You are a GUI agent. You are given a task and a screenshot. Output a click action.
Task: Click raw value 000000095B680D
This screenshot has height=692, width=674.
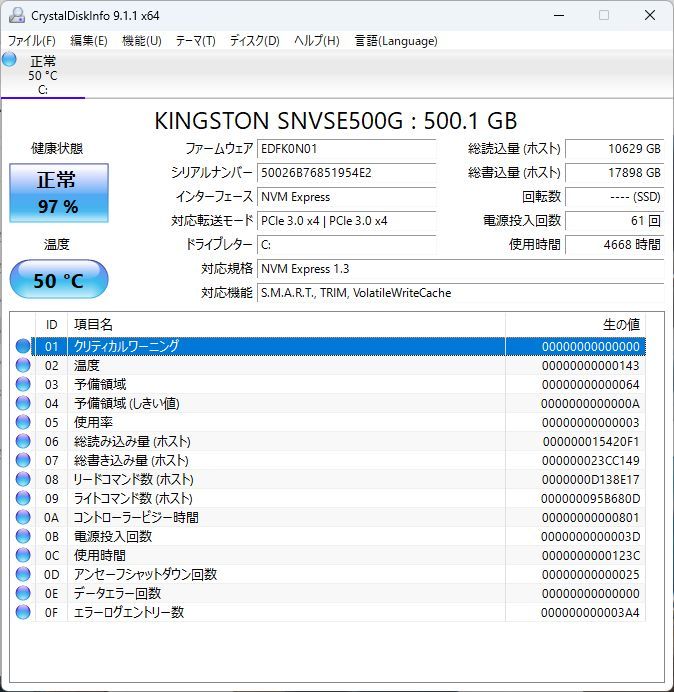point(590,498)
